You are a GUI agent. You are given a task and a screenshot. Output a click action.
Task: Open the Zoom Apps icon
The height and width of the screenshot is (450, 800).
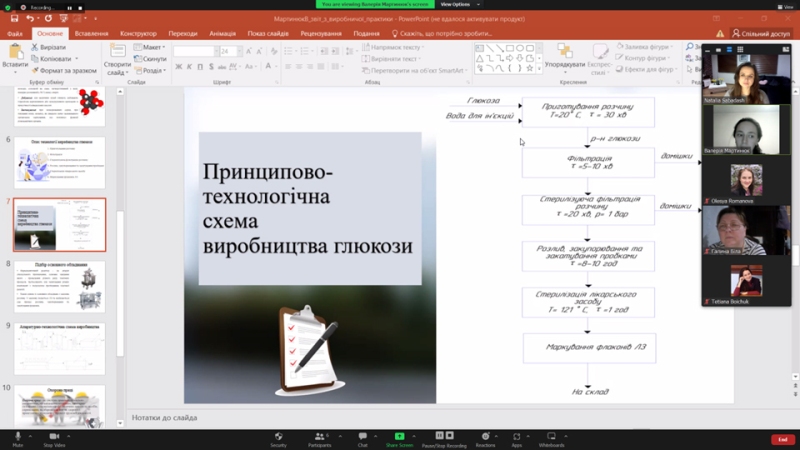517,436
